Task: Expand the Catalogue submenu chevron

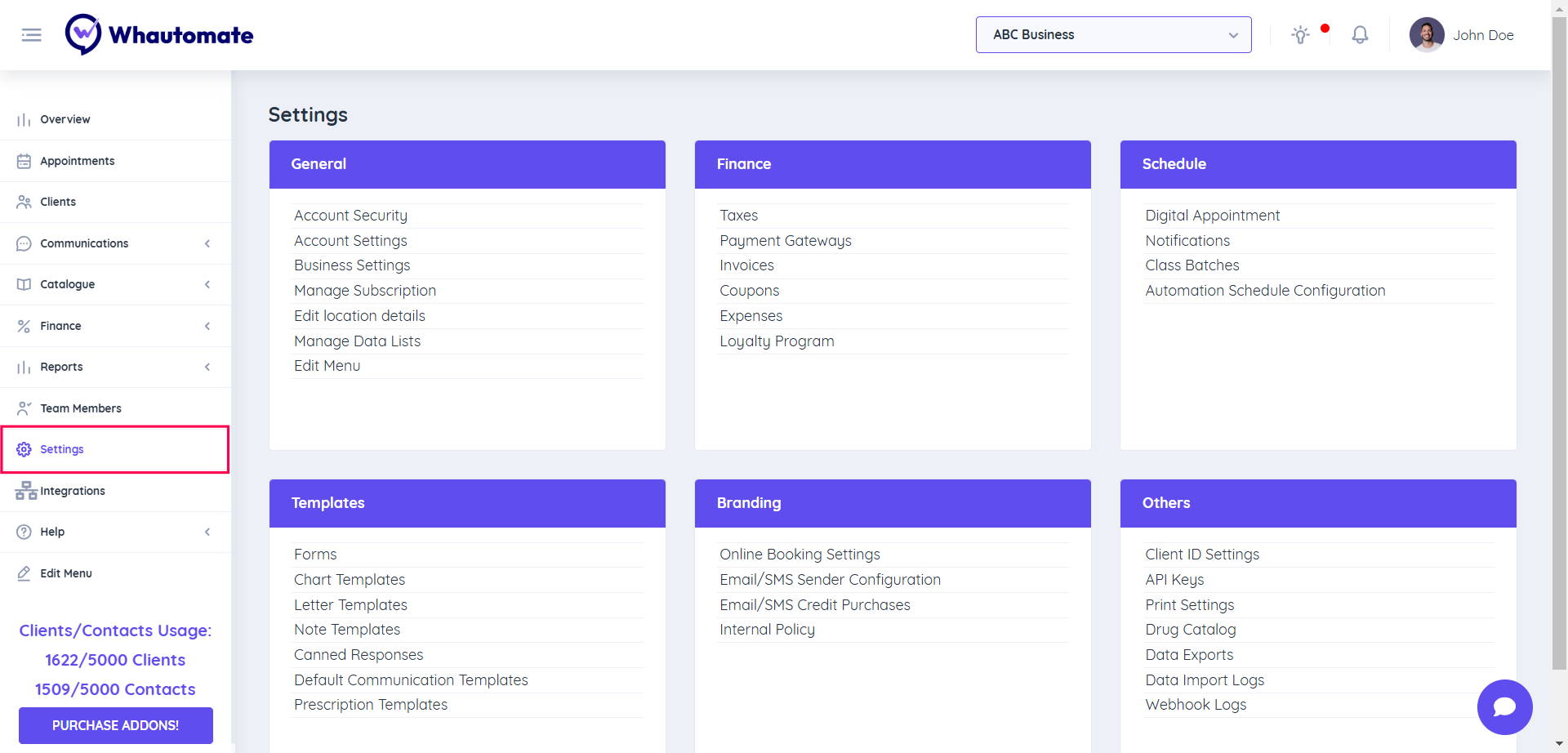Action: click(x=207, y=284)
